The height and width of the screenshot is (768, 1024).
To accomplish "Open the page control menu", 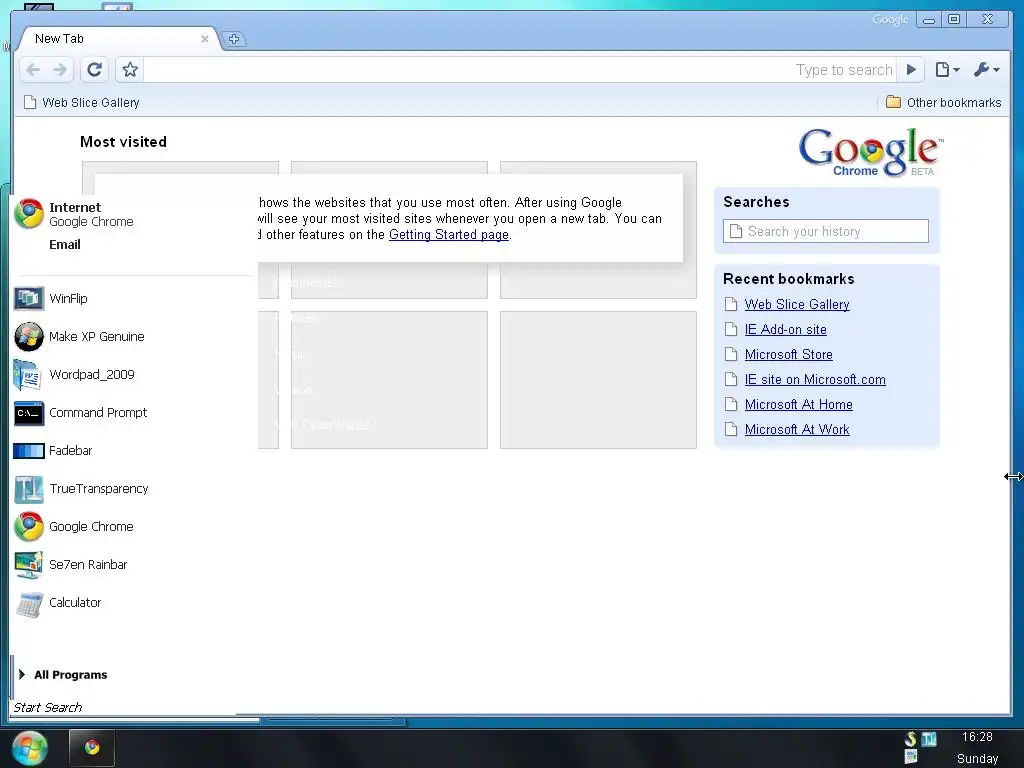I will 947,69.
